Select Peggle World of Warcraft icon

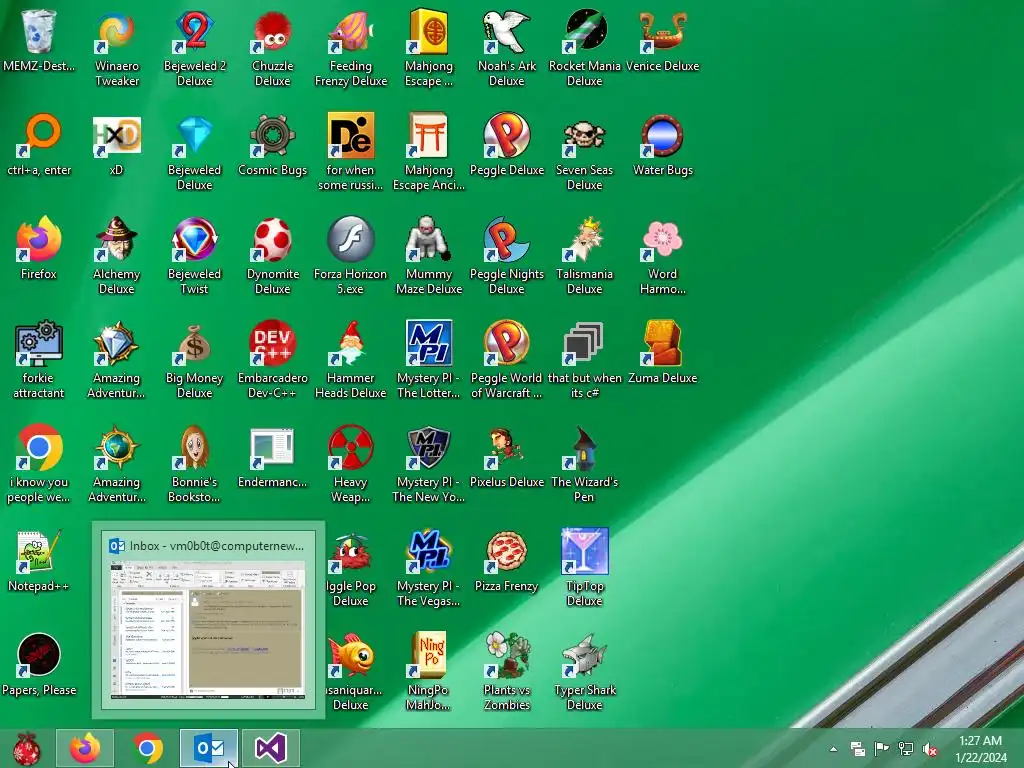pos(507,343)
